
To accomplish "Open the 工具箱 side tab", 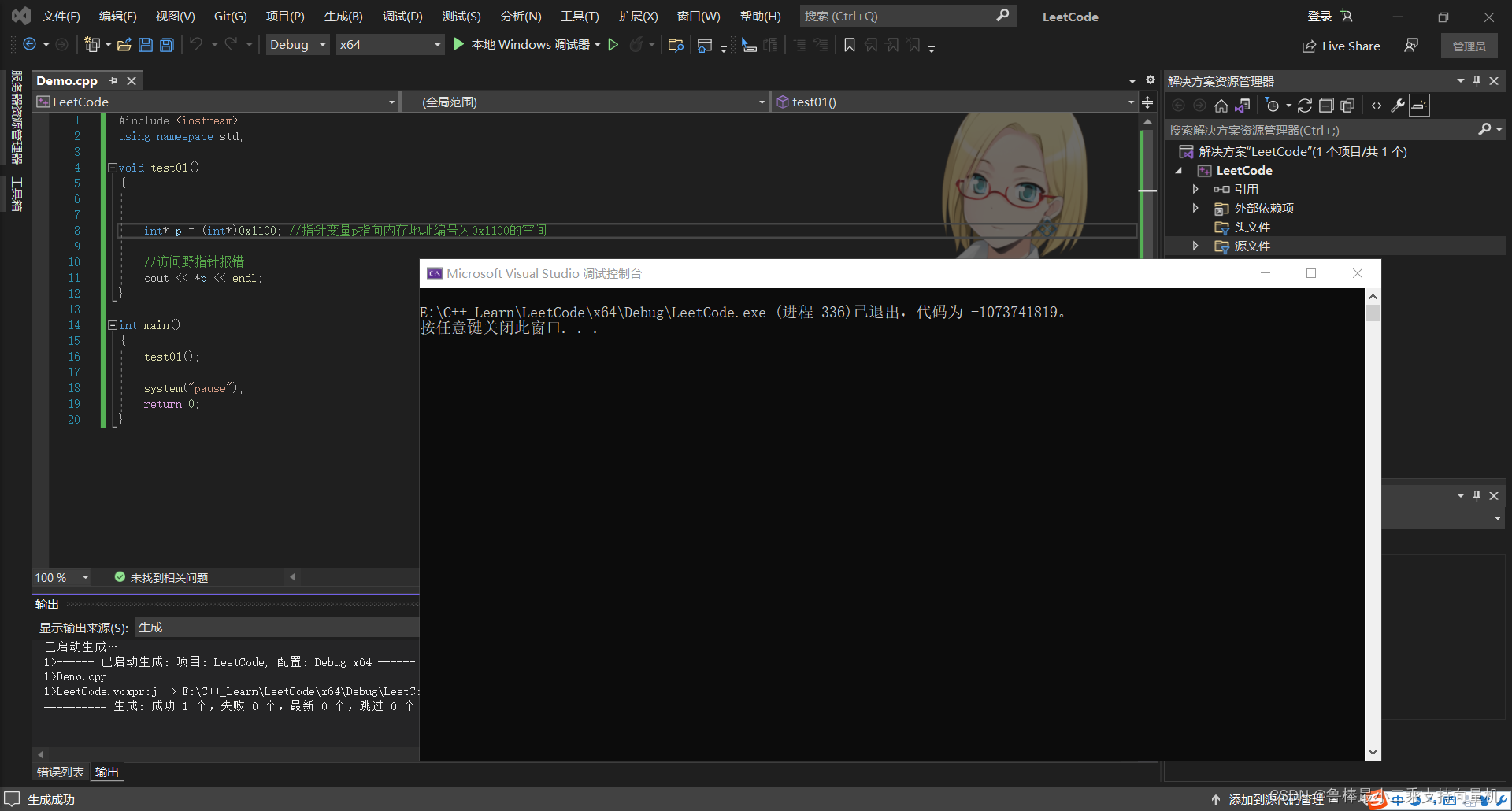I will coord(17,194).
